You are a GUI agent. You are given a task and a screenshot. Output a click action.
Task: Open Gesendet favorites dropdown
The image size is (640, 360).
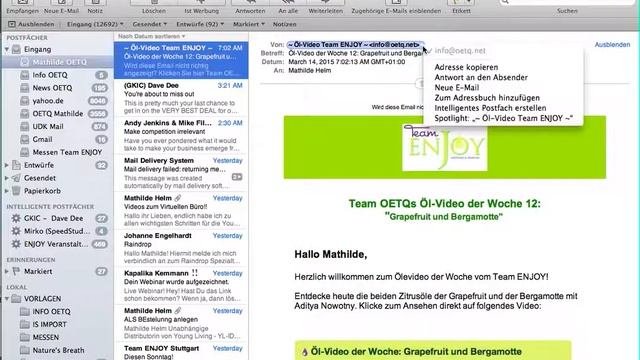point(149,24)
